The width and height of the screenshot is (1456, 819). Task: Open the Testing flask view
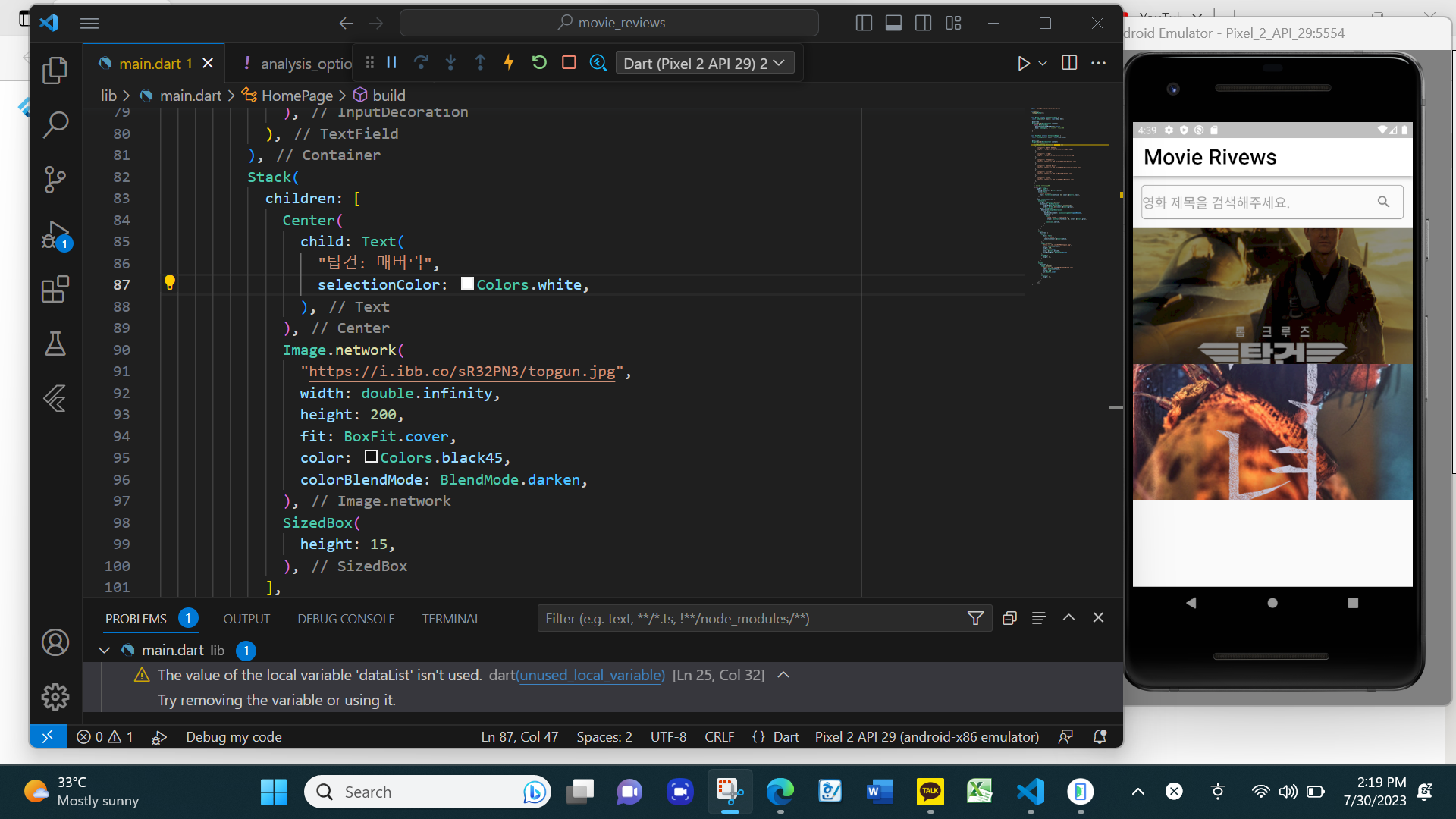tap(55, 344)
